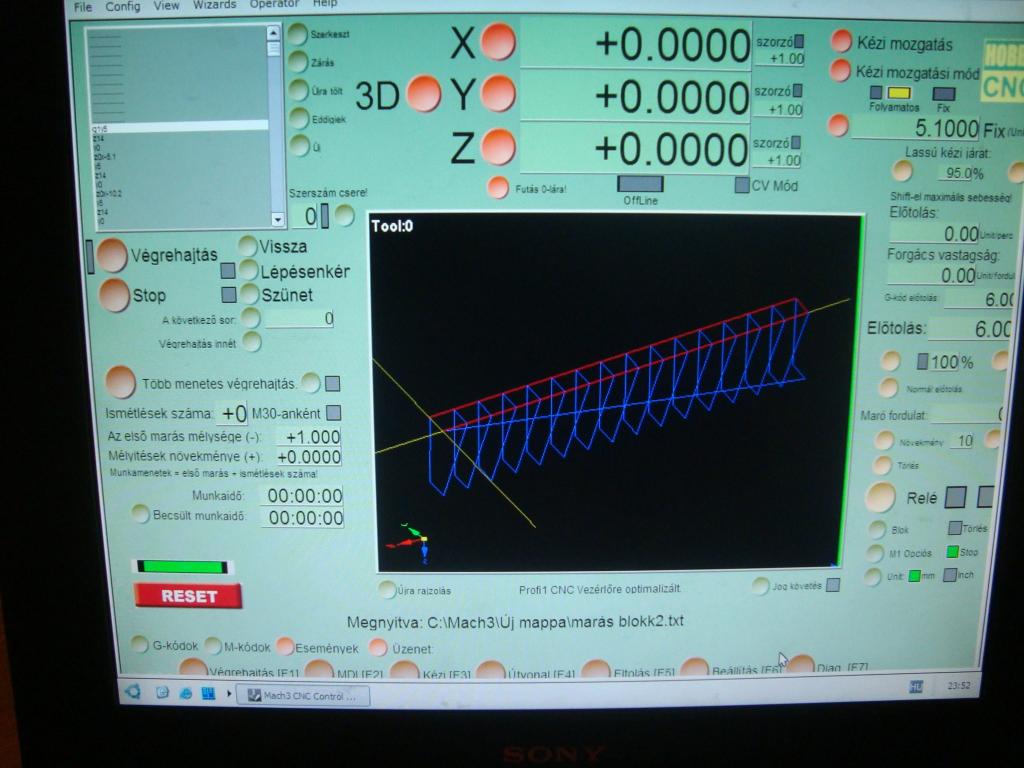Zero the Y axis with its round button
Screen dimensions: 1024x768
(x=498, y=93)
